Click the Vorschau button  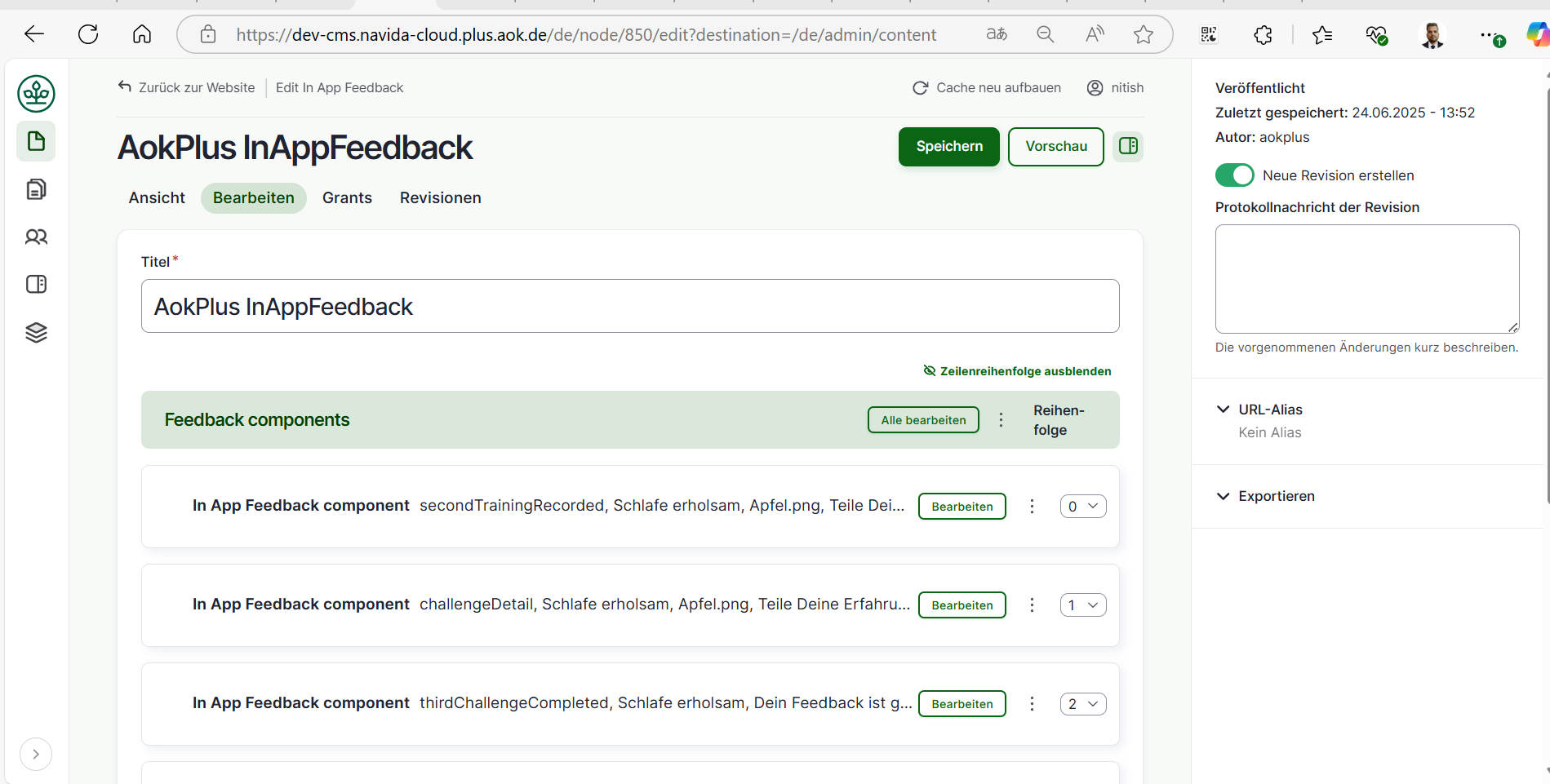1056,147
